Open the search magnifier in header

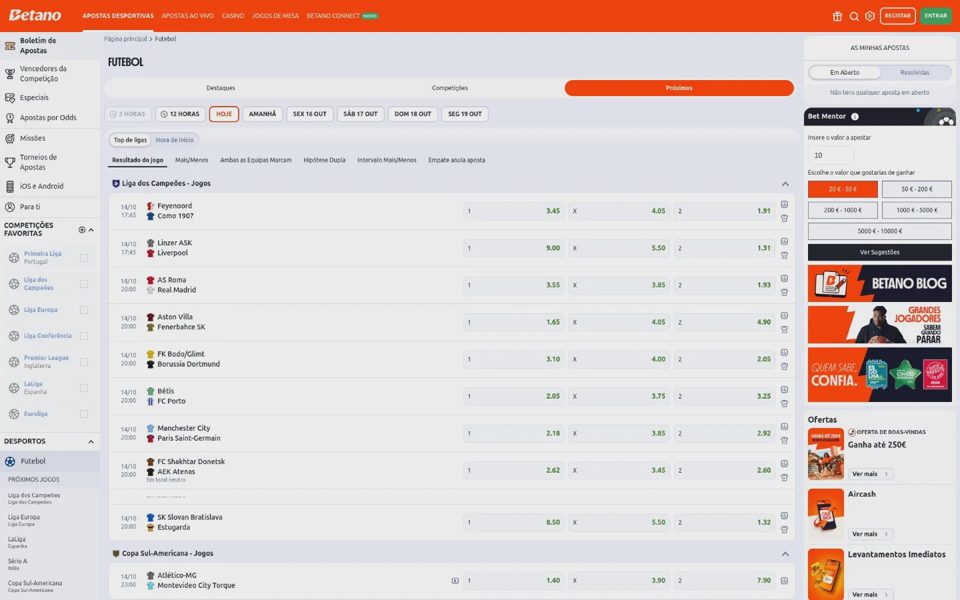coord(853,16)
